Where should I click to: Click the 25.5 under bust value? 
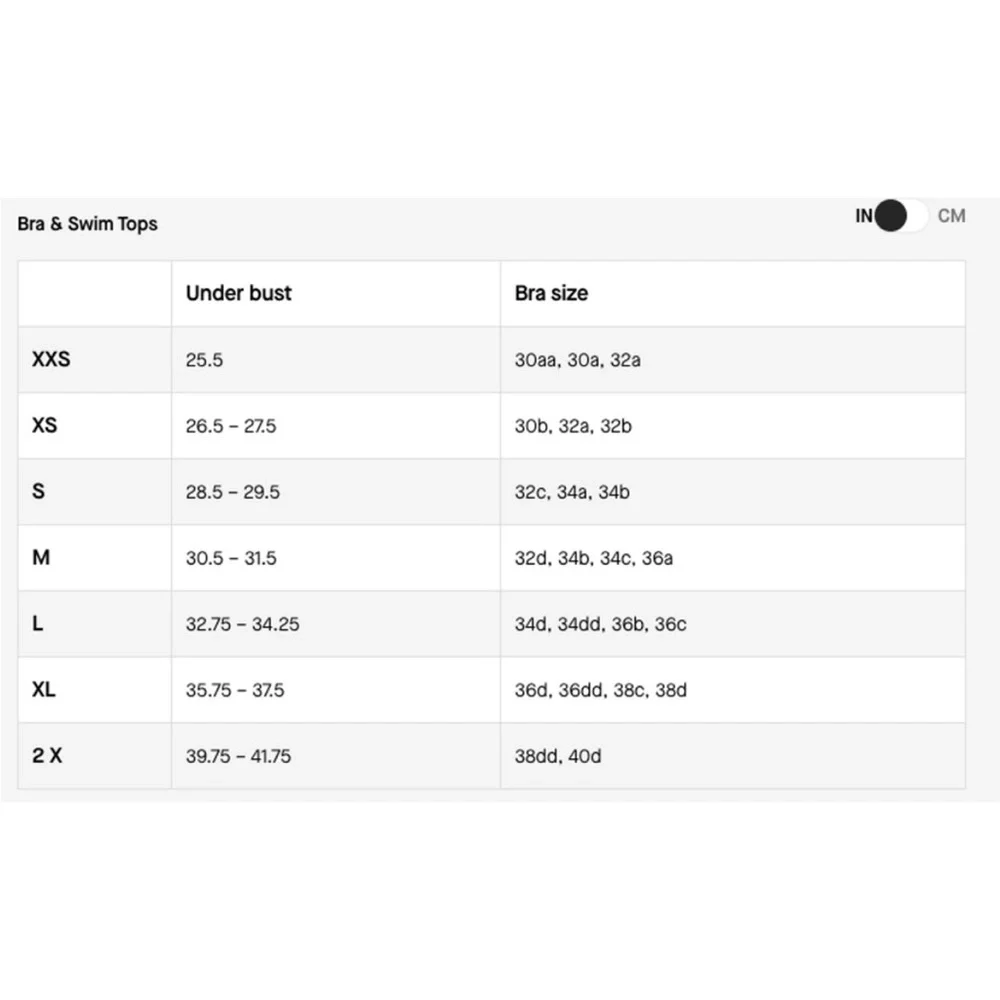(x=204, y=360)
